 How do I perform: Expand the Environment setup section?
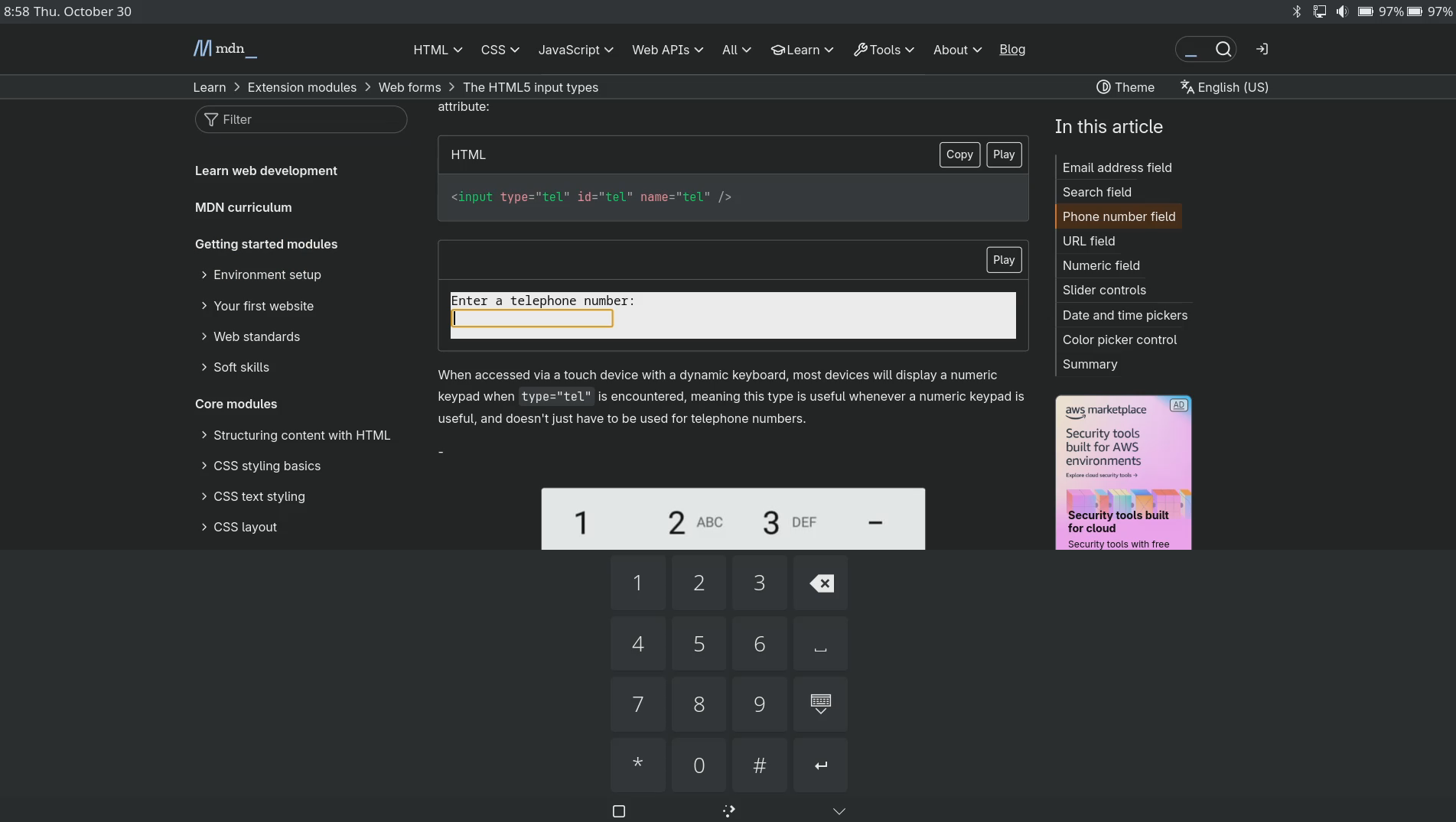click(267, 275)
